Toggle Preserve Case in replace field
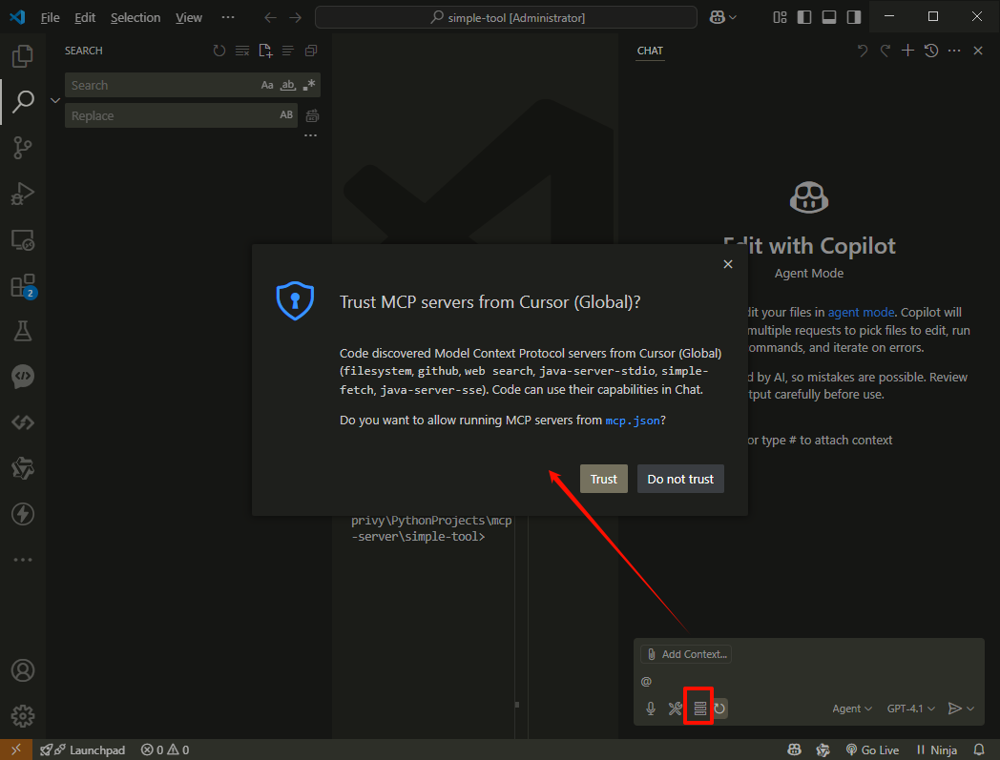 287,116
